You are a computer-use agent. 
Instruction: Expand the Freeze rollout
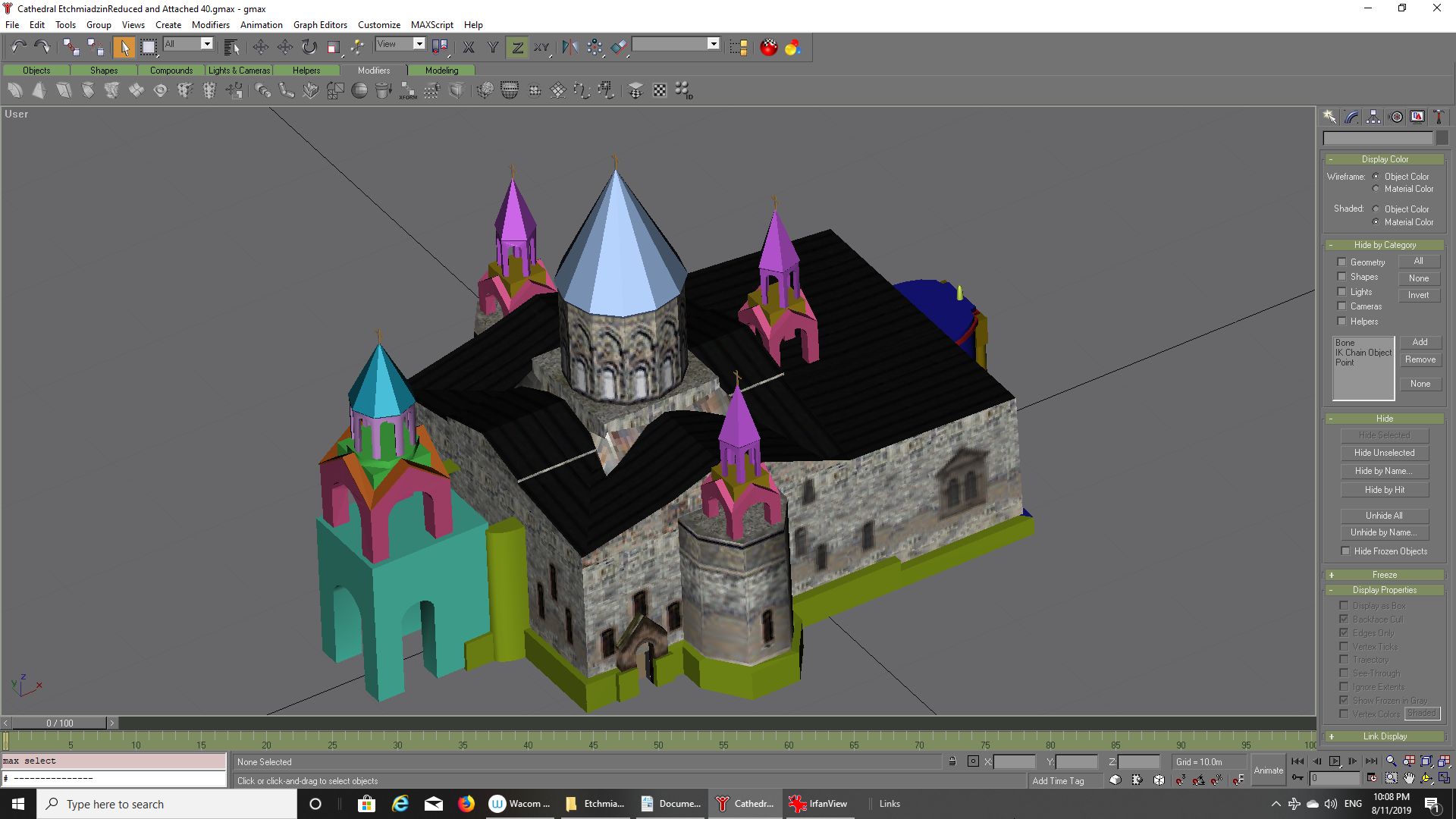(1384, 575)
